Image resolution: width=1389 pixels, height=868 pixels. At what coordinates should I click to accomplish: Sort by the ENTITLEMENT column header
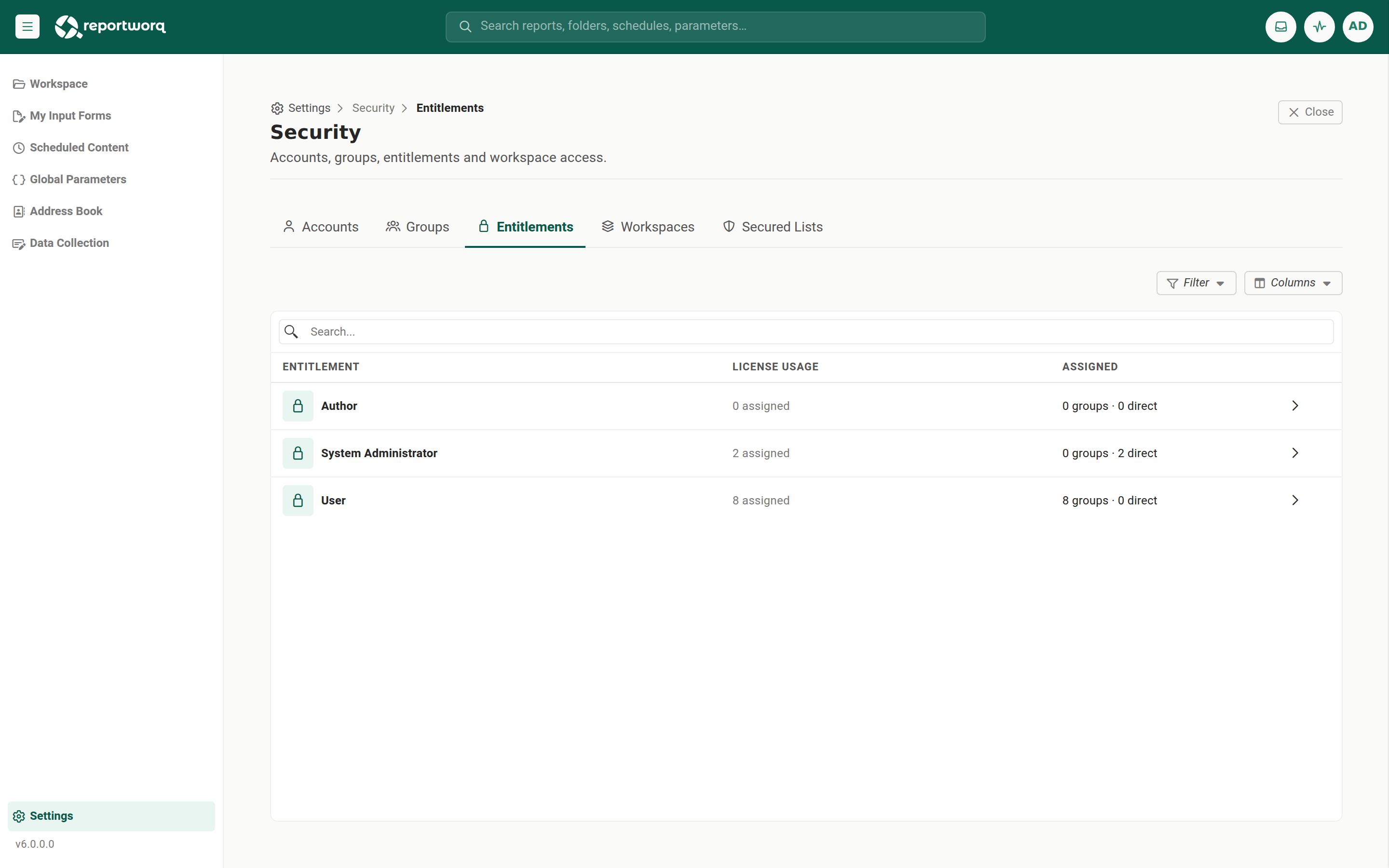tap(320, 367)
